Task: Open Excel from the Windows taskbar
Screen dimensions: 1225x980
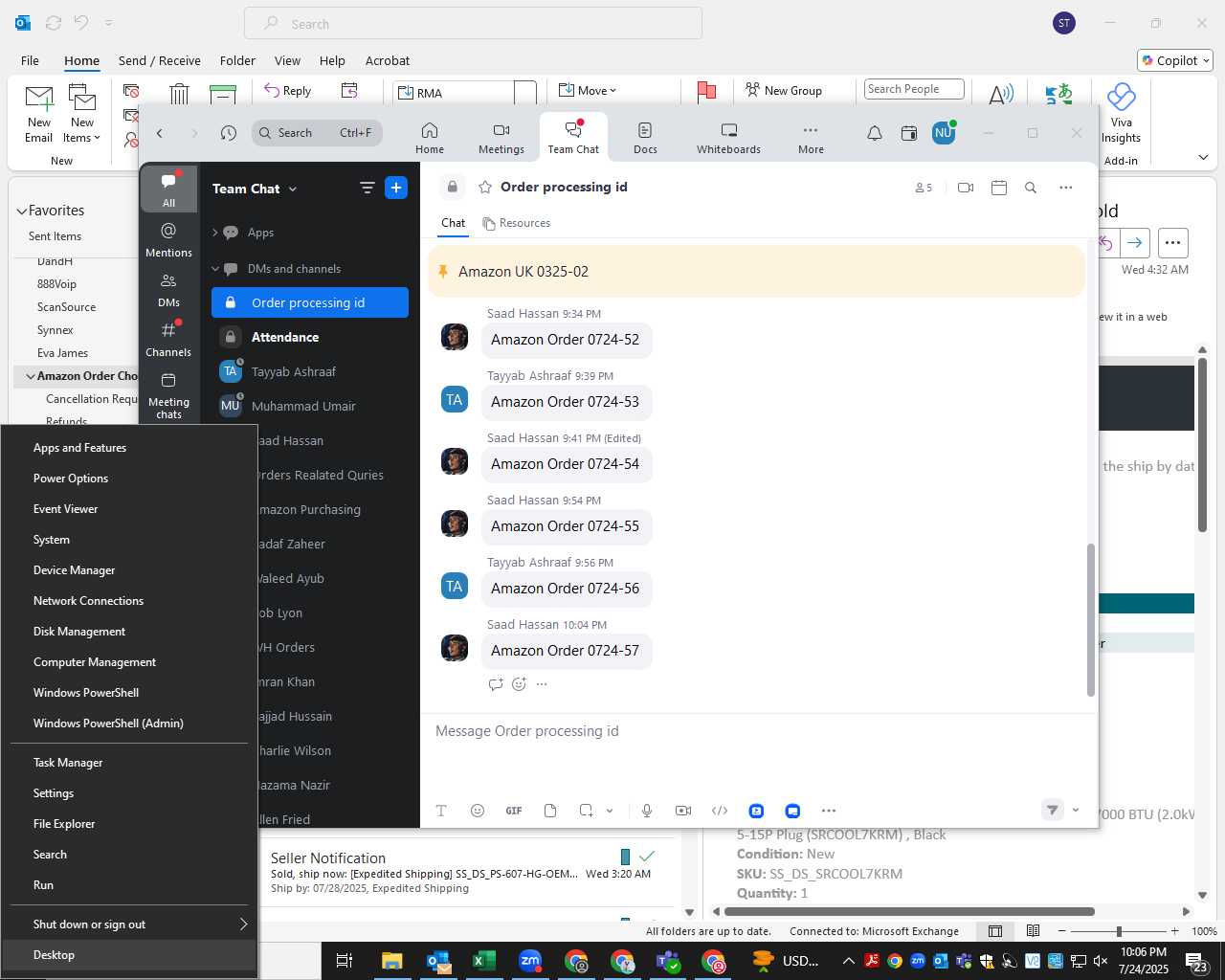Action: click(x=484, y=961)
